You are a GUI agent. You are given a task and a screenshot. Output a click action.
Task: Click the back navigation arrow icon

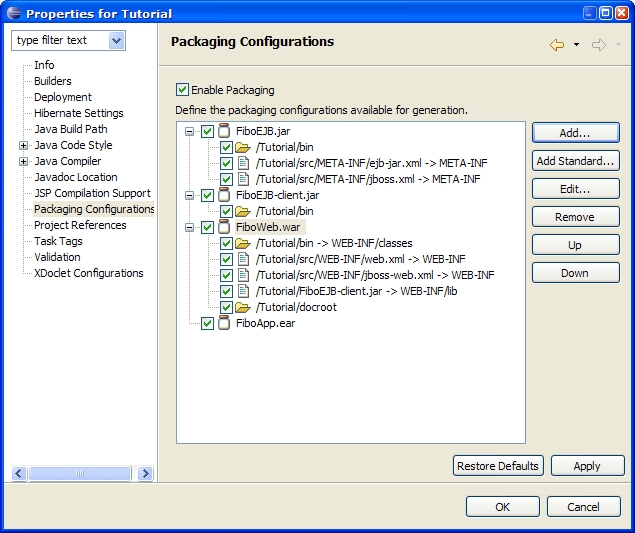557,45
